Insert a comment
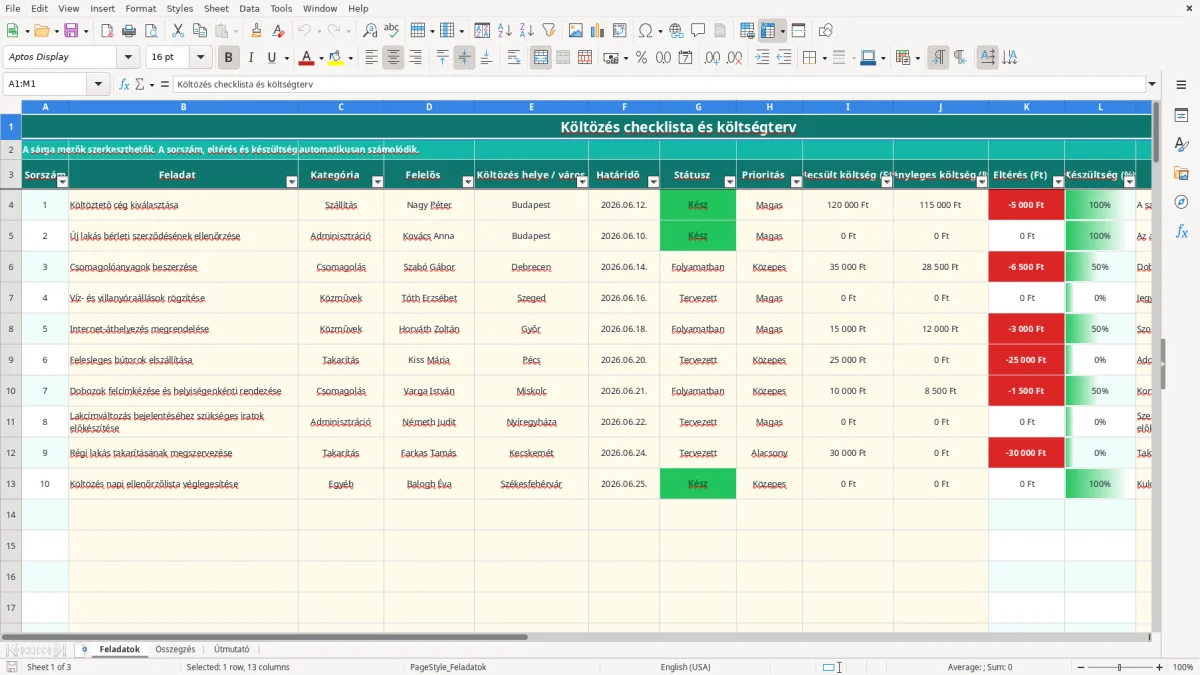This screenshot has height=675, width=1200. (x=697, y=31)
